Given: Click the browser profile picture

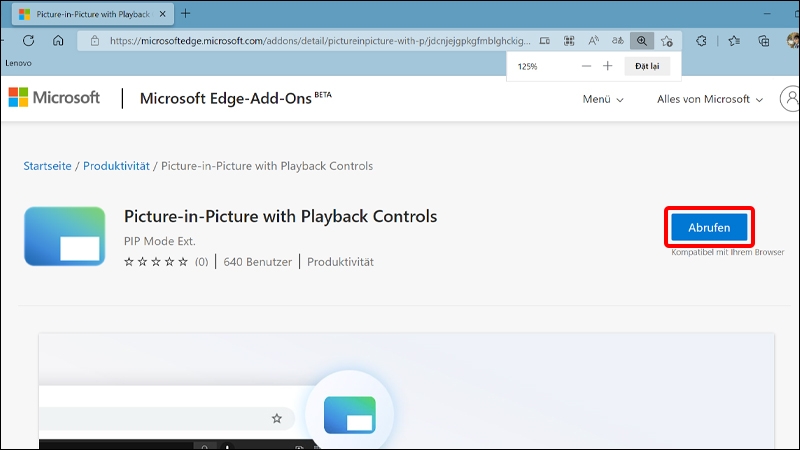Looking at the screenshot, I should (793, 41).
